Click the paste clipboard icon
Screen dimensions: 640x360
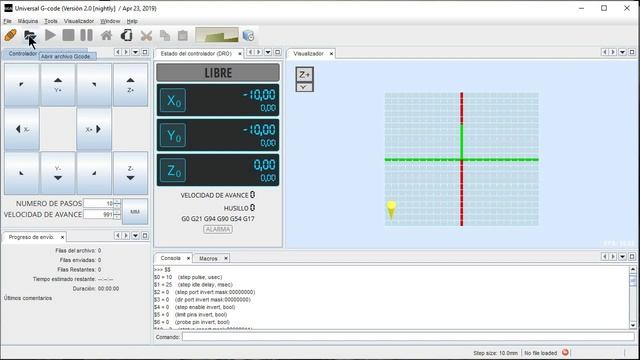[183, 36]
